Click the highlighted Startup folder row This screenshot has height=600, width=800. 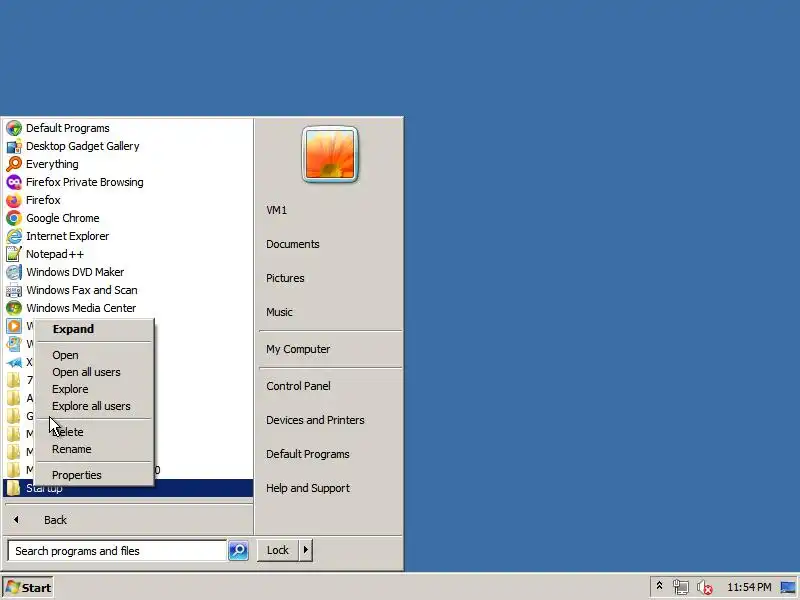[x=128, y=488]
